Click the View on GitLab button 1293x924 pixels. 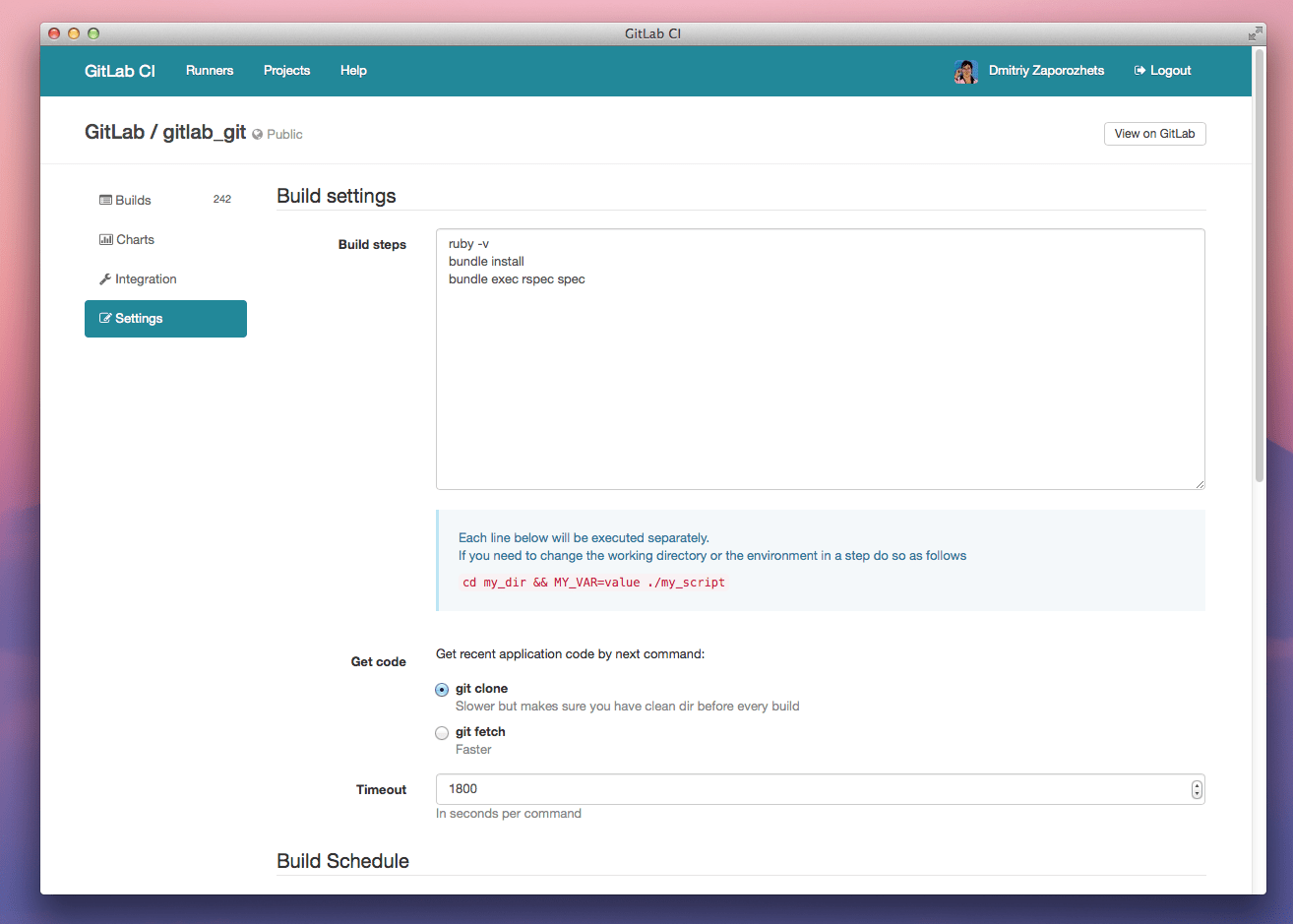tap(1154, 134)
